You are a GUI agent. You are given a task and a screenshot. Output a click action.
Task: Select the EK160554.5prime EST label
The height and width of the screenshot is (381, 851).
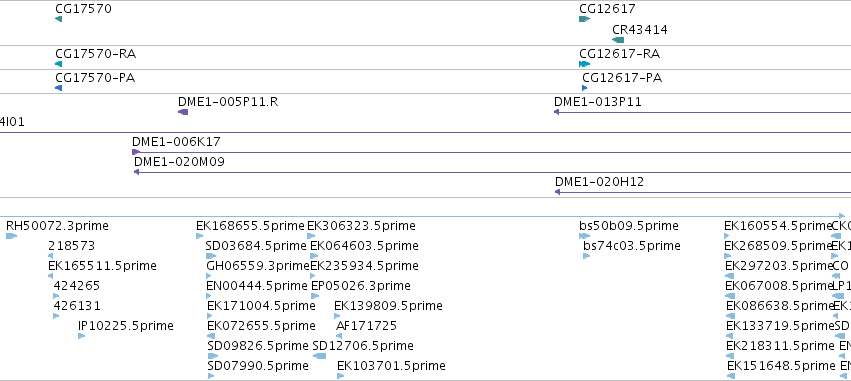pyautogui.click(x=778, y=226)
